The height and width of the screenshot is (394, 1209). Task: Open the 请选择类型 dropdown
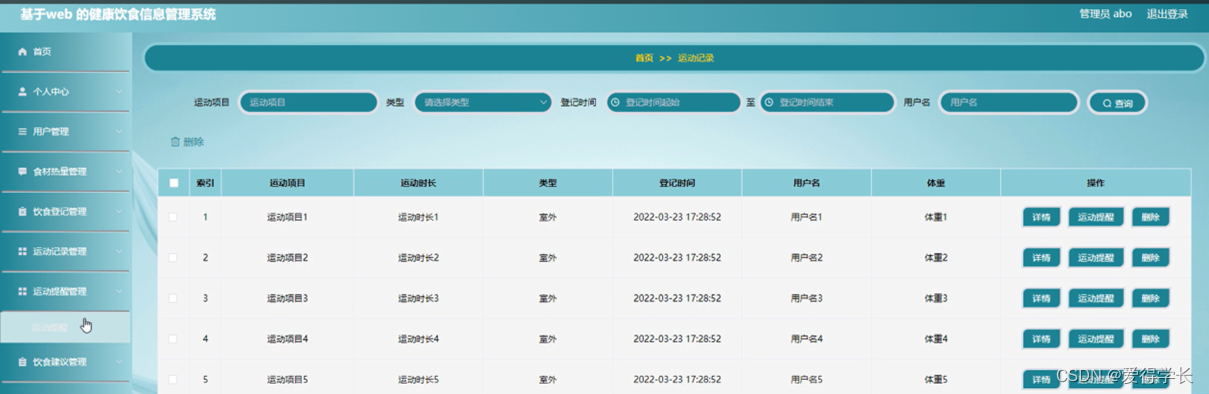point(484,102)
